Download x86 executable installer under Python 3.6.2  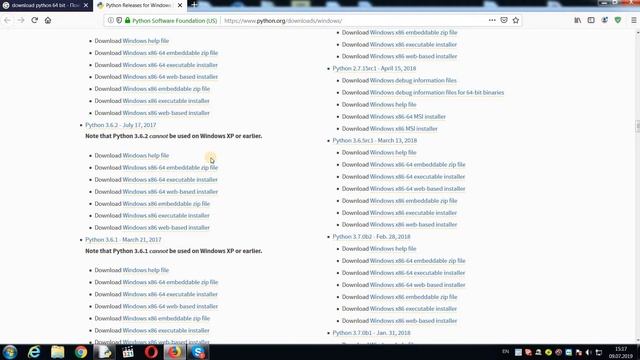(166, 216)
